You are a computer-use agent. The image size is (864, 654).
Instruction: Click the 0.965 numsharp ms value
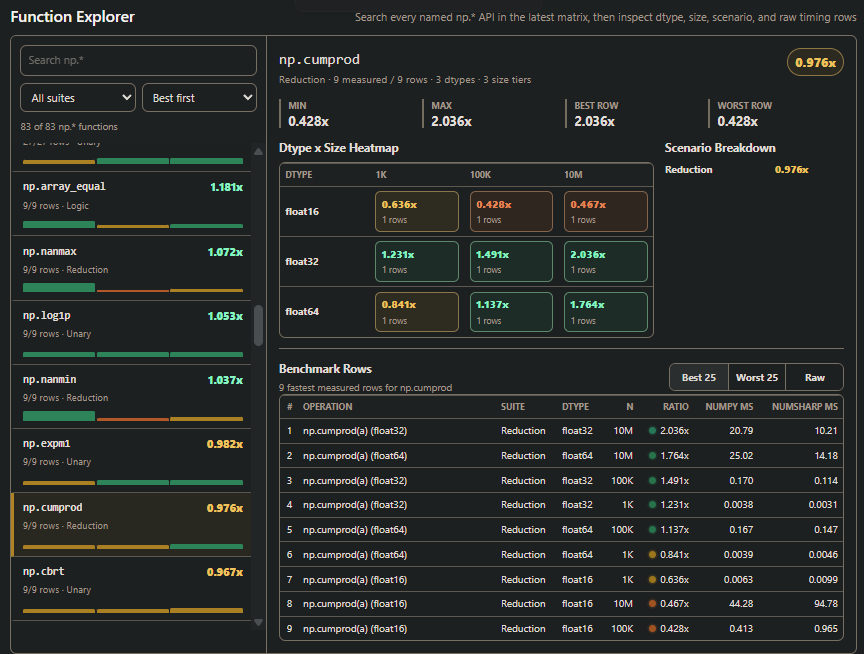(826, 629)
